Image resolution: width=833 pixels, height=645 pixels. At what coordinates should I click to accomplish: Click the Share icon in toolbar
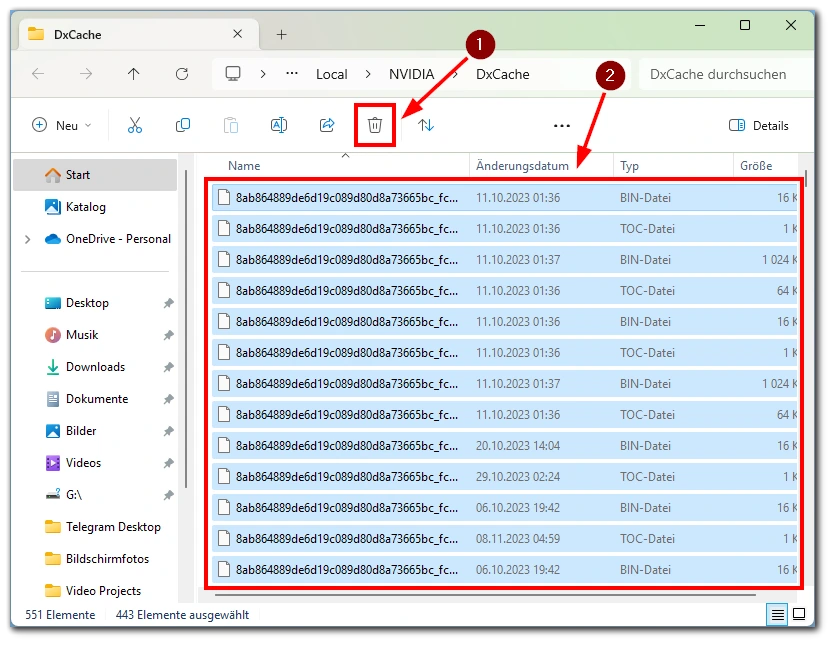click(327, 125)
